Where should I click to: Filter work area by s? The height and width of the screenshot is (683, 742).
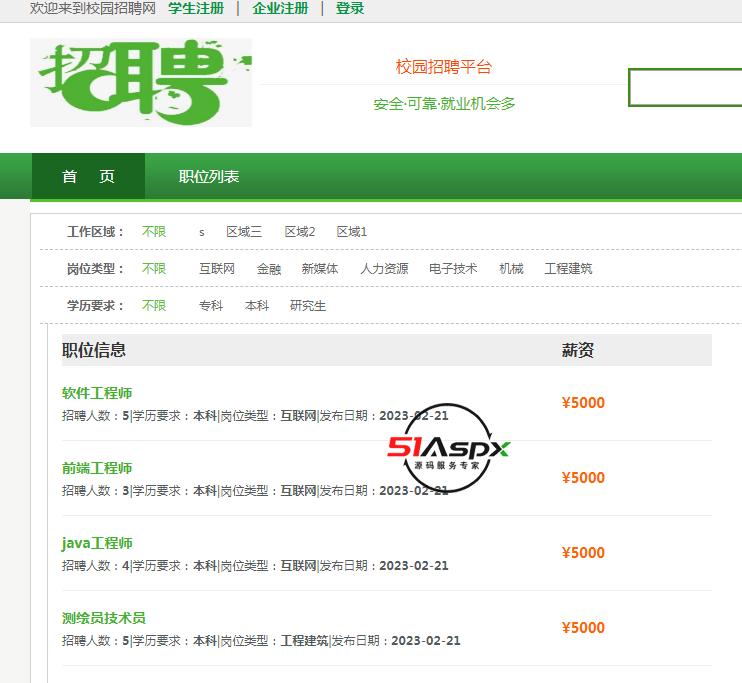pyautogui.click(x=202, y=232)
